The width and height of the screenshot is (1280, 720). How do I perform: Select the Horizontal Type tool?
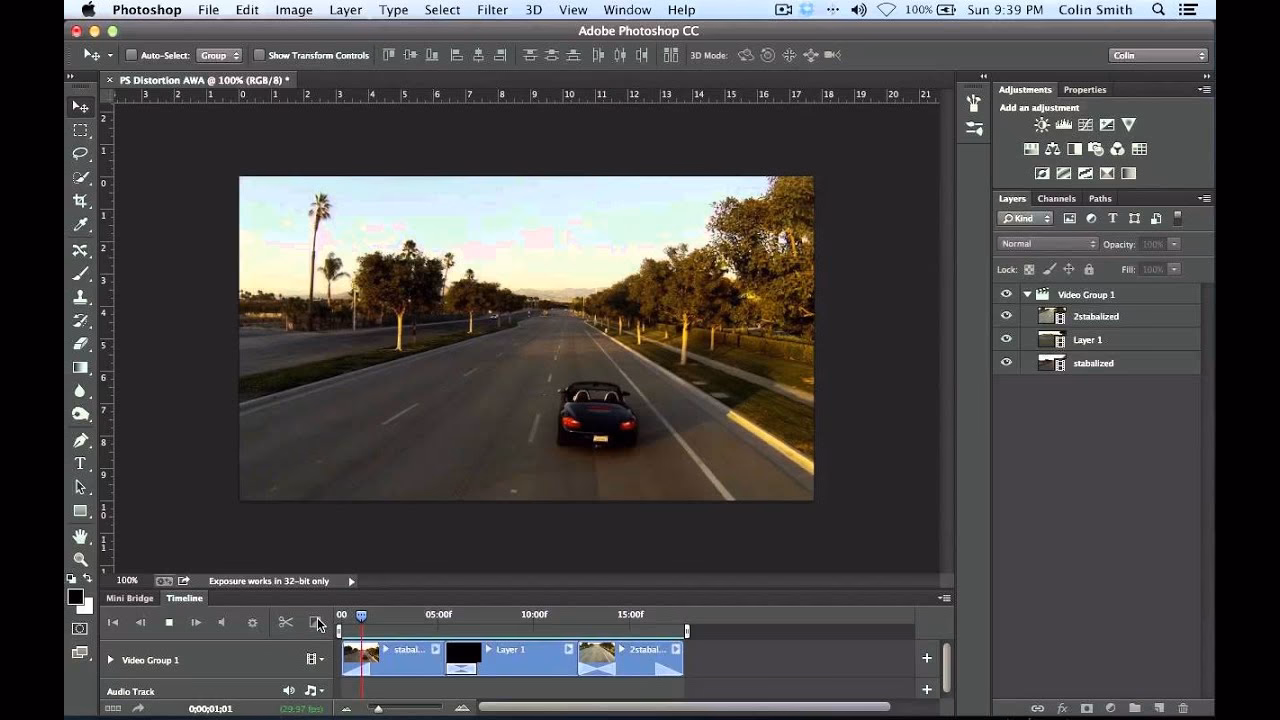tap(81, 463)
